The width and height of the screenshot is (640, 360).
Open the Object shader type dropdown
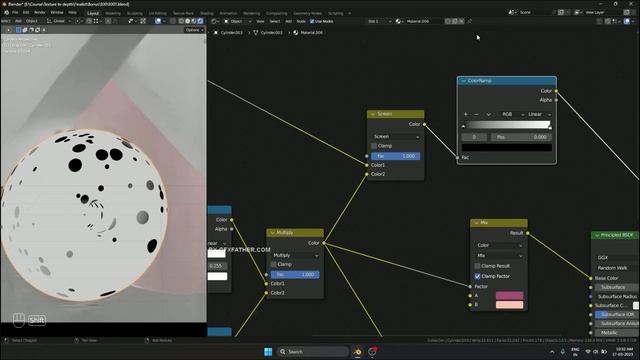(x=237, y=21)
